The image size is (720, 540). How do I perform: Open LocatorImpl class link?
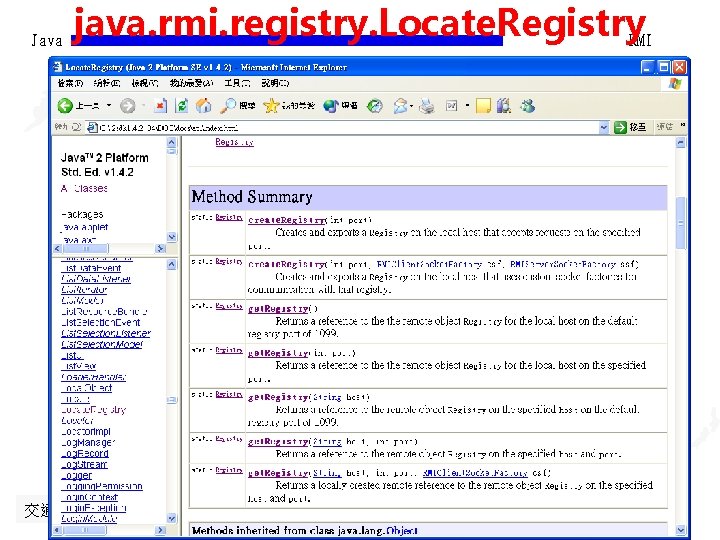point(86,432)
